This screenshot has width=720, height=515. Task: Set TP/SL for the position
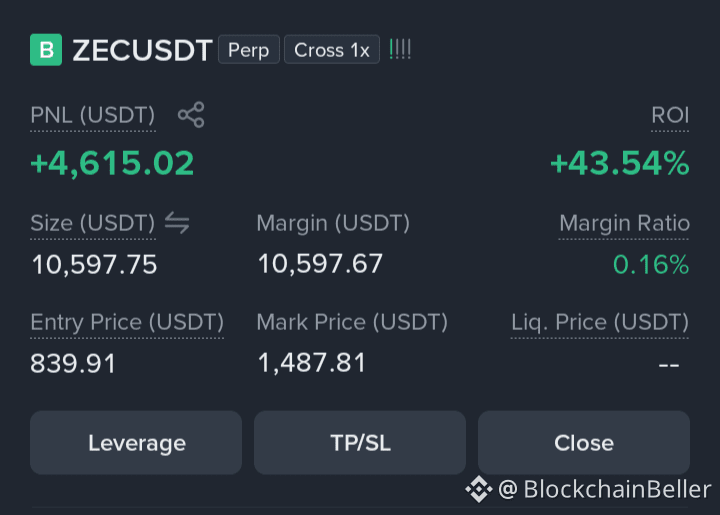(360, 442)
